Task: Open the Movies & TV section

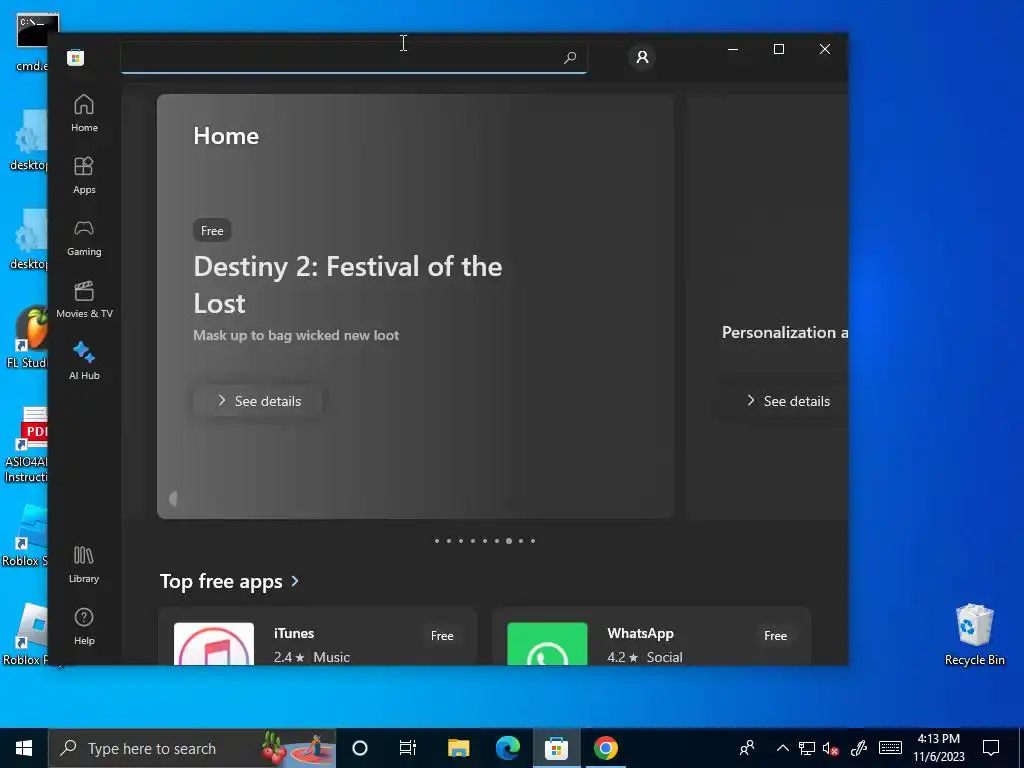Action: (84, 299)
